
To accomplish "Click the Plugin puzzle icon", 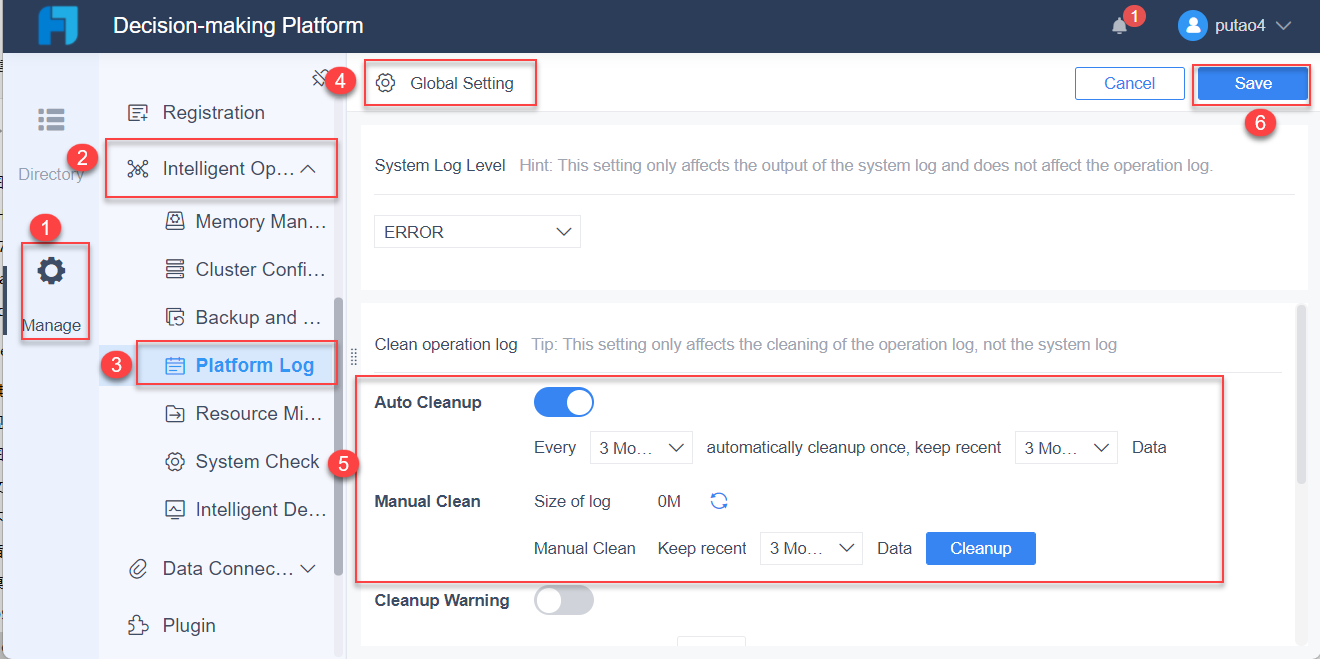I will pos(138,625).
